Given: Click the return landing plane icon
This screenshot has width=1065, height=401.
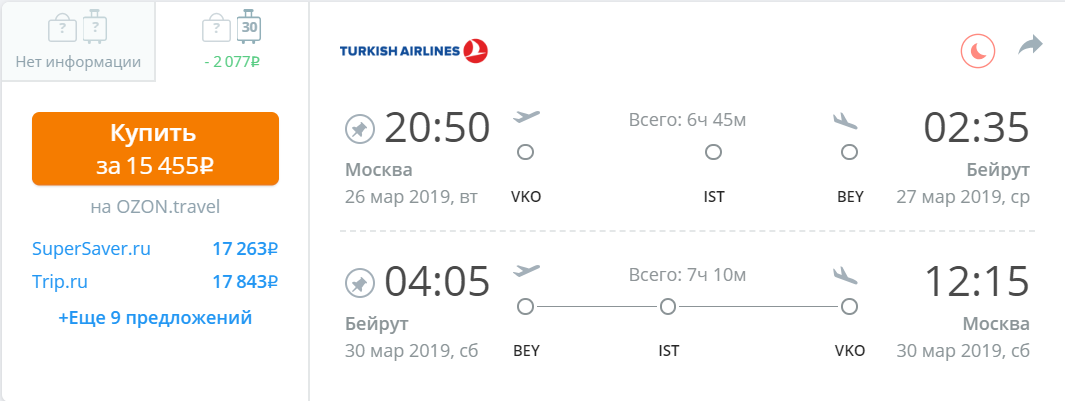Looking at the screenshot, I should pyautogui.click(x=846, y=274).
